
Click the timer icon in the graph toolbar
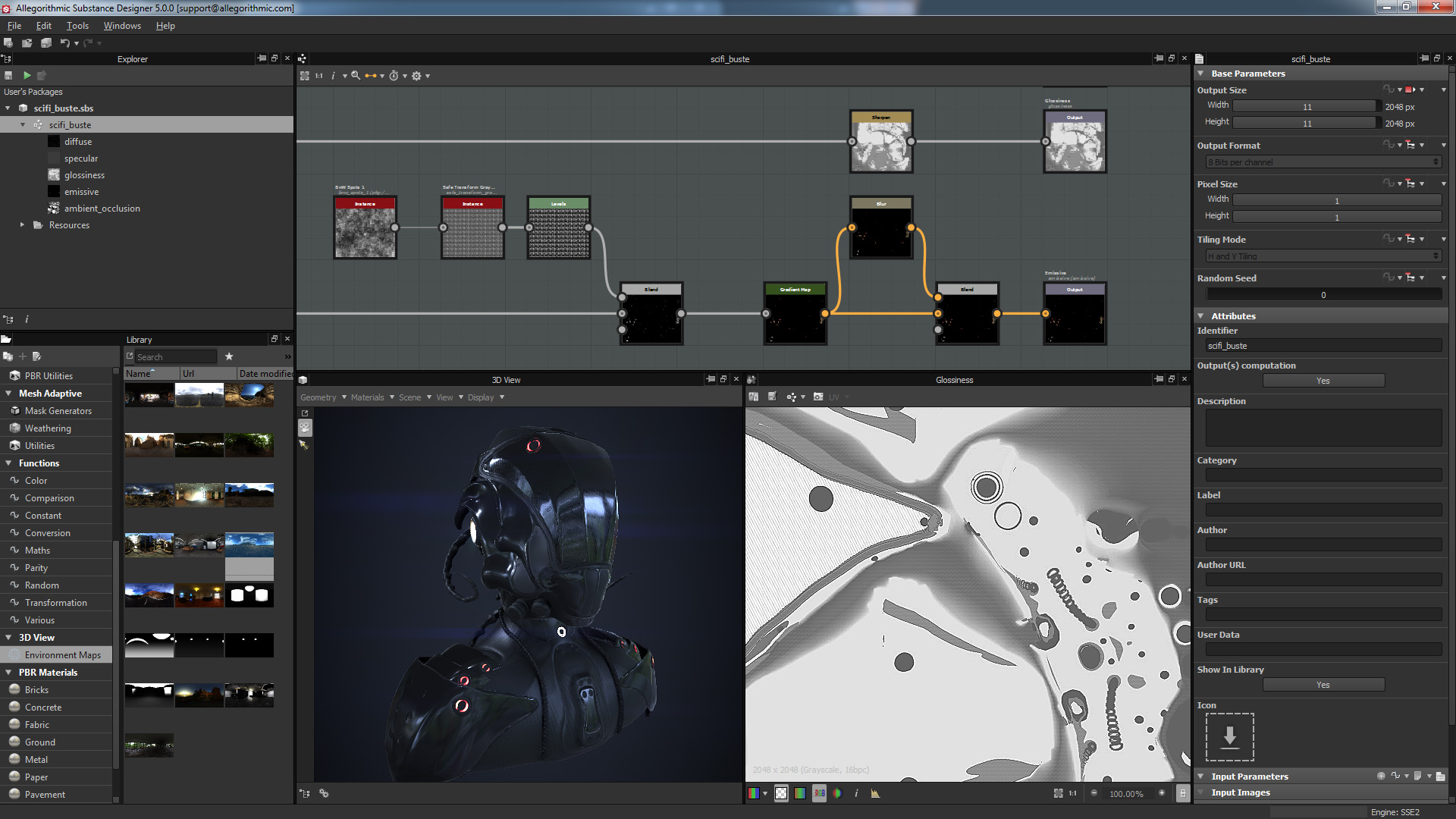click(x=394, y=76)
